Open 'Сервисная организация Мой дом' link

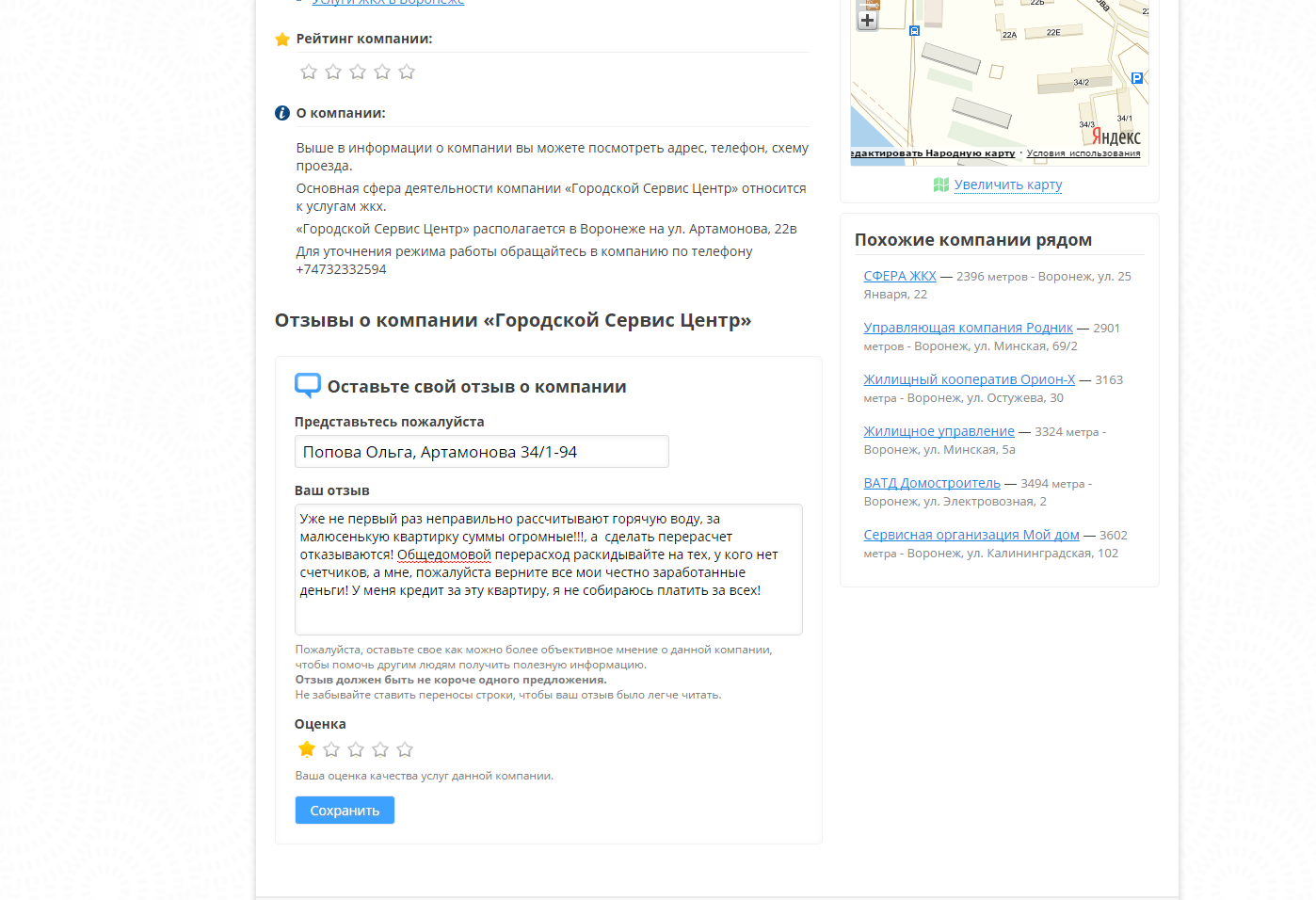[971, 535]
